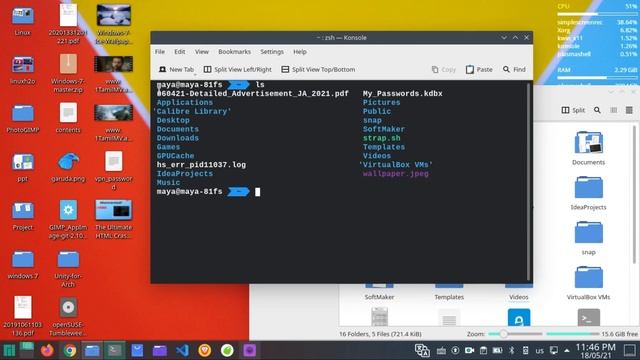Viewport: 640px width, 360px height.
Task: Open garuda.png desktop image
Action: 68,167
